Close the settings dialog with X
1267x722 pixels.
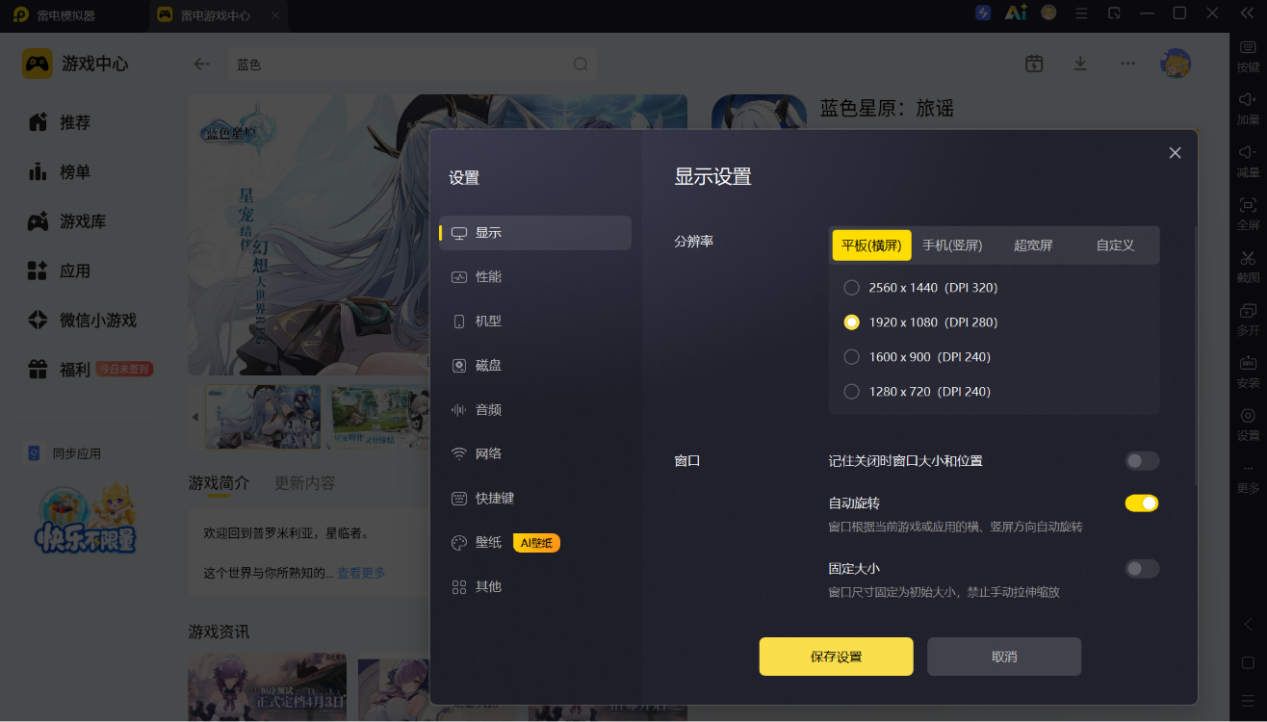(x=1175, y=153)
